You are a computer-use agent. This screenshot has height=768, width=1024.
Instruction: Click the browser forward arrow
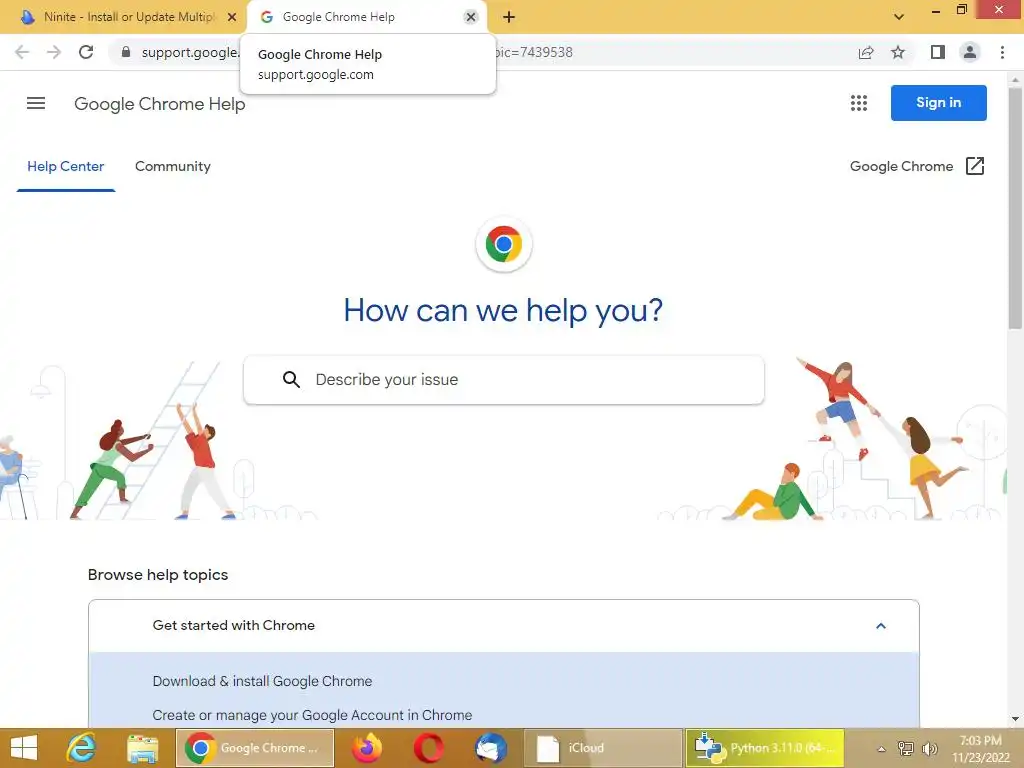pyautogui.click(x=54, y=52)
